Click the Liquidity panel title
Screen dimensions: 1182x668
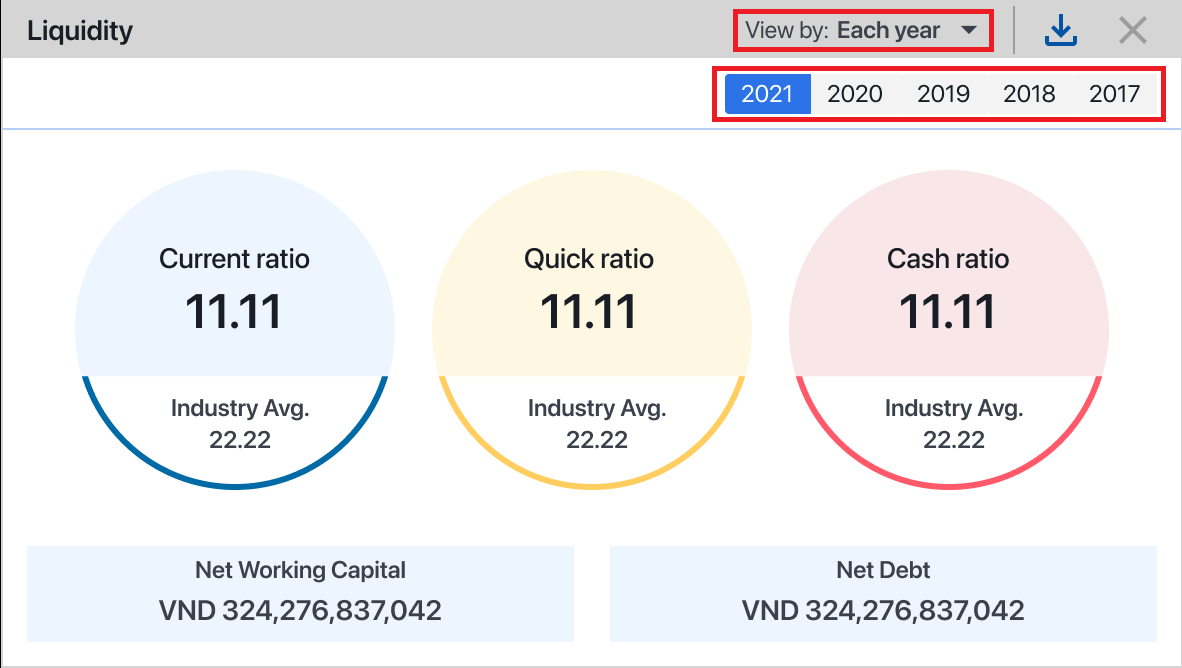80,31
